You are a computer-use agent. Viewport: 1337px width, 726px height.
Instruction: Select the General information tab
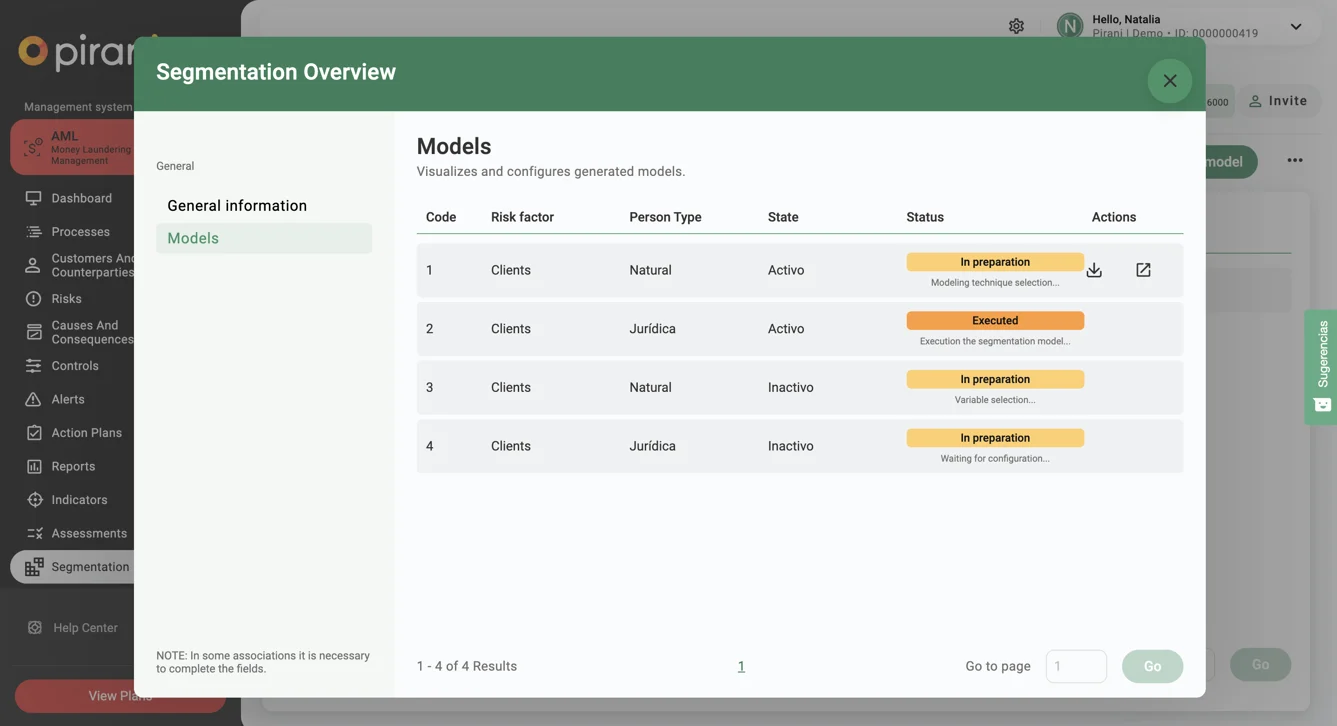[237, 206]
